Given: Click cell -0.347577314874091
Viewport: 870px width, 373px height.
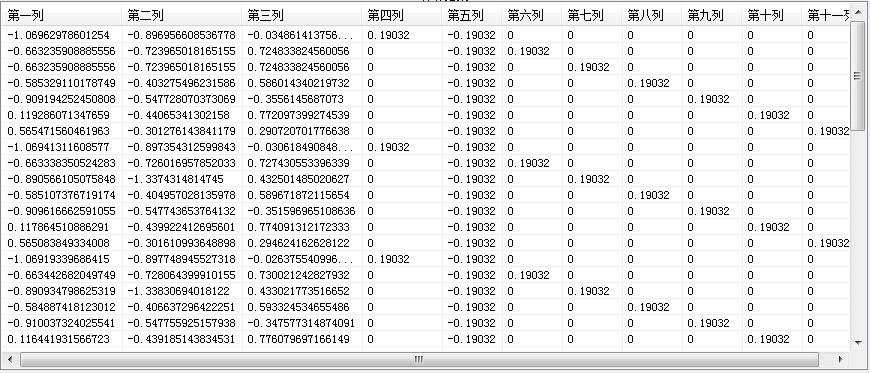Looking at the screenshot, I should [302, 323].
